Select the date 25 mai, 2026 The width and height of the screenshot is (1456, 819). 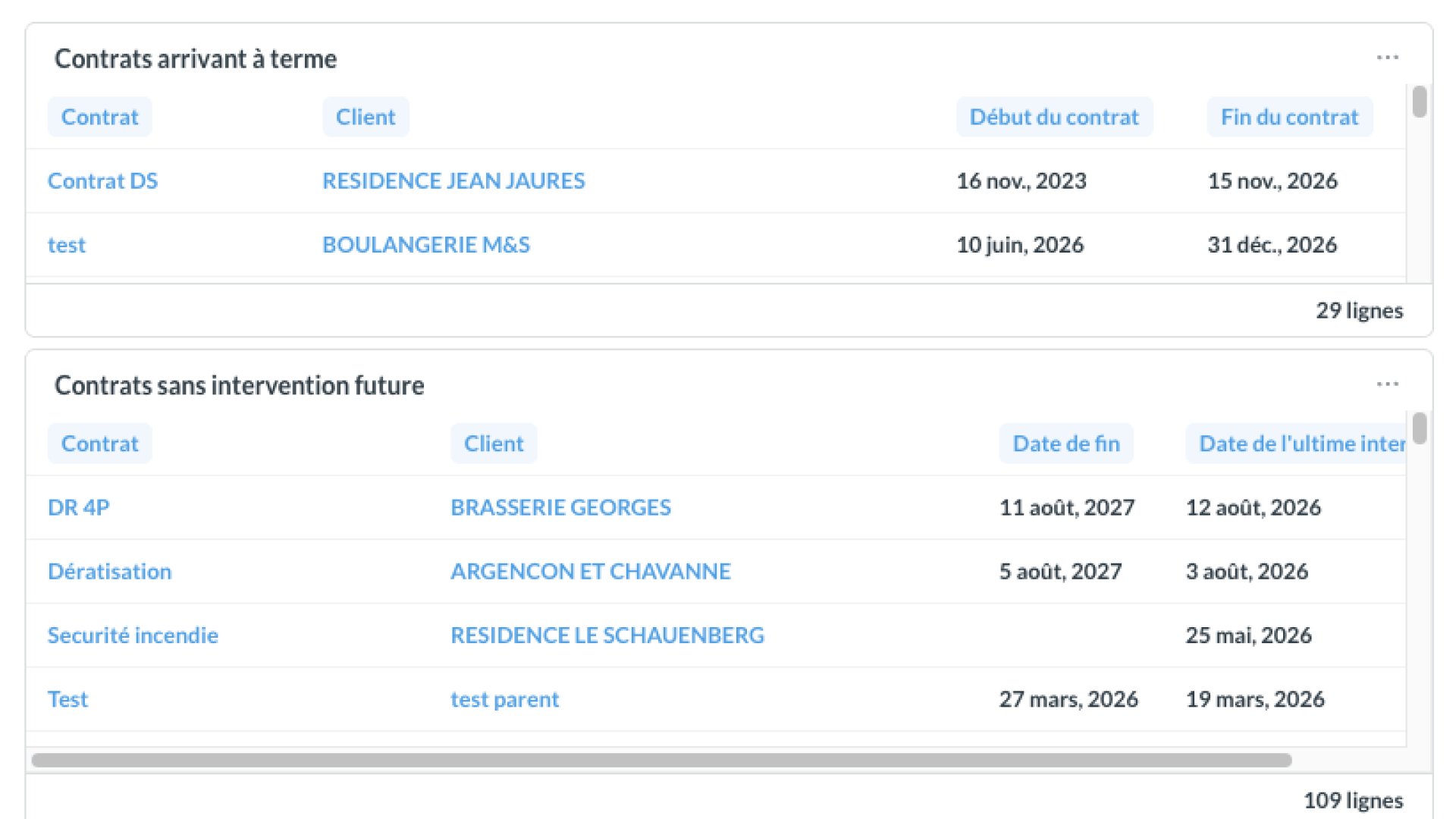pyautogui.click(x=1249, y=635)
